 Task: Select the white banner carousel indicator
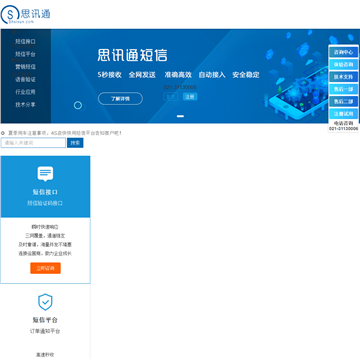coord(180,116)
